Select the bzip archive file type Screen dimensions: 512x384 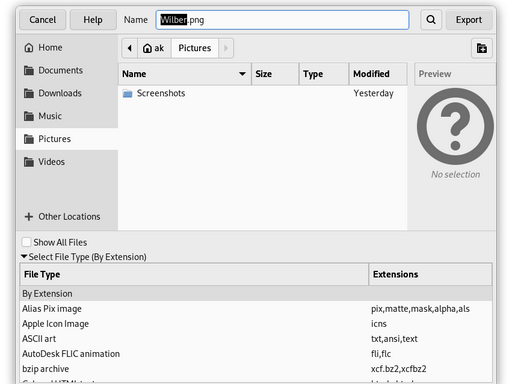(x=256, y=369)
